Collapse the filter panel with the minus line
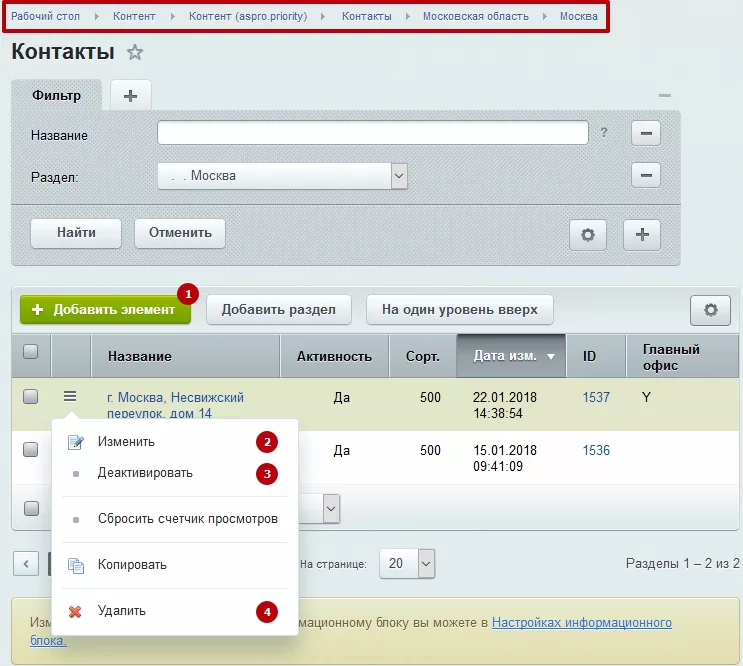This screenshot has width=743, height=666. pos(664,96)
